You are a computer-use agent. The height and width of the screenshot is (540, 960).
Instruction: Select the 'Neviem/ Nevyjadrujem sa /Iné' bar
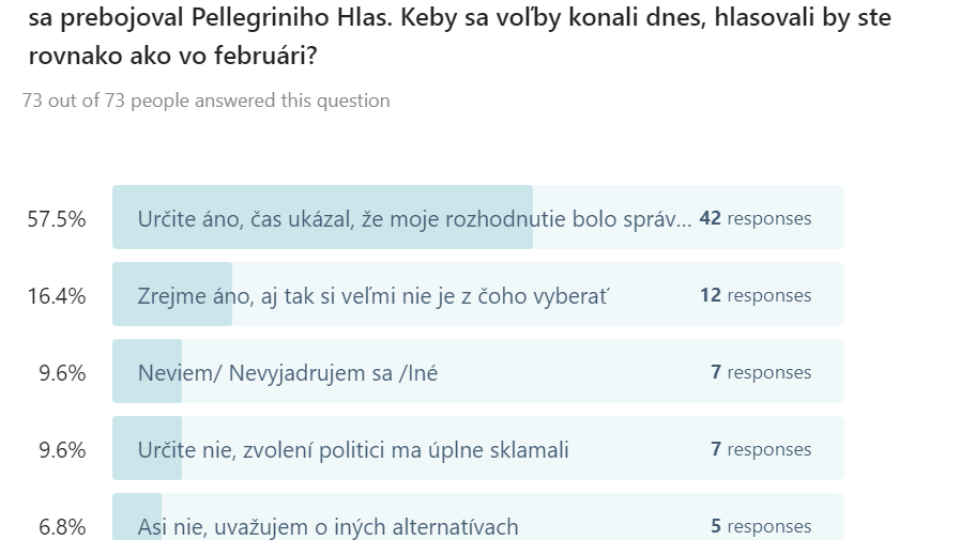coord(478,372)
